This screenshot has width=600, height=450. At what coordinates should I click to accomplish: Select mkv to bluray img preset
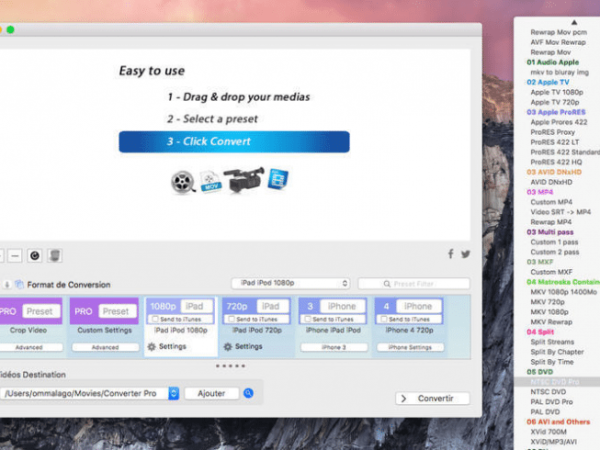[x=559, y=72]
